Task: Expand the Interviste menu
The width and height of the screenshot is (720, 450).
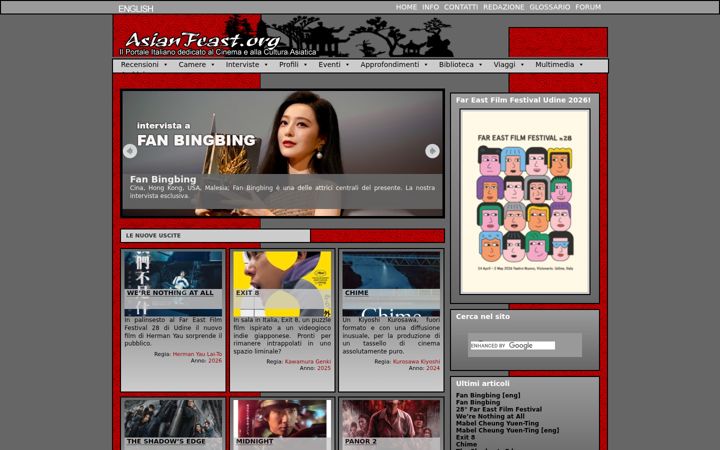Action: [246, 65]
